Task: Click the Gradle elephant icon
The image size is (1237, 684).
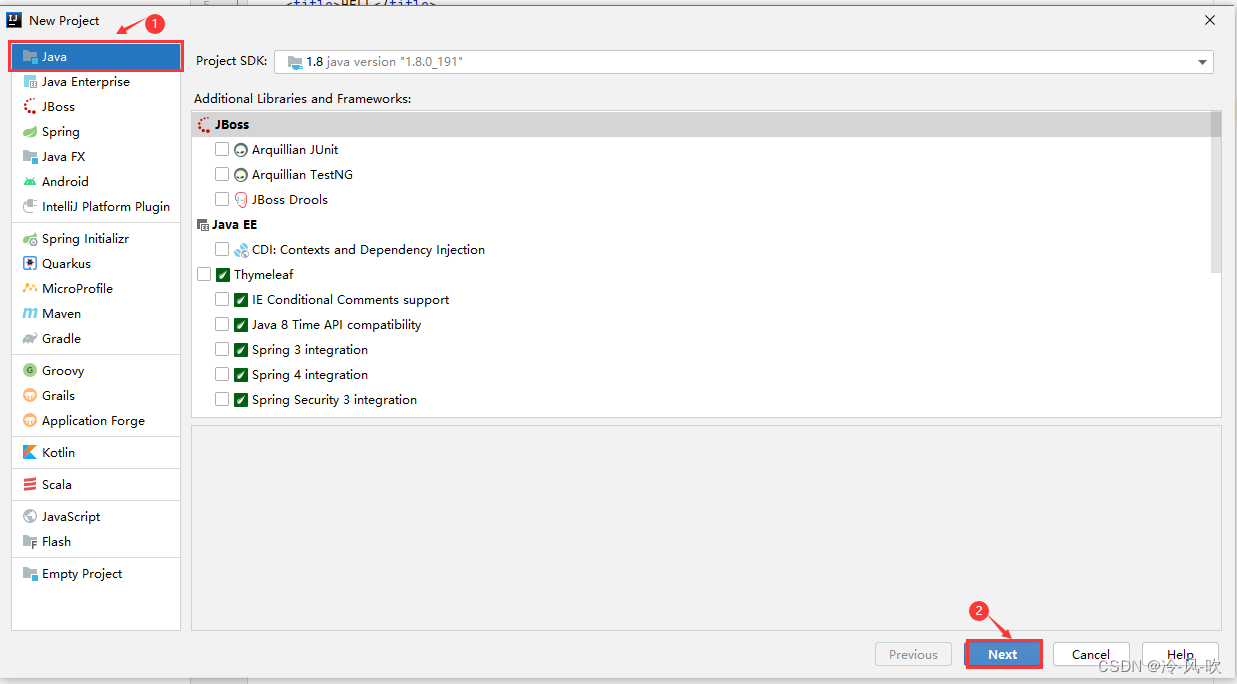Action: [x=30, y=339]
